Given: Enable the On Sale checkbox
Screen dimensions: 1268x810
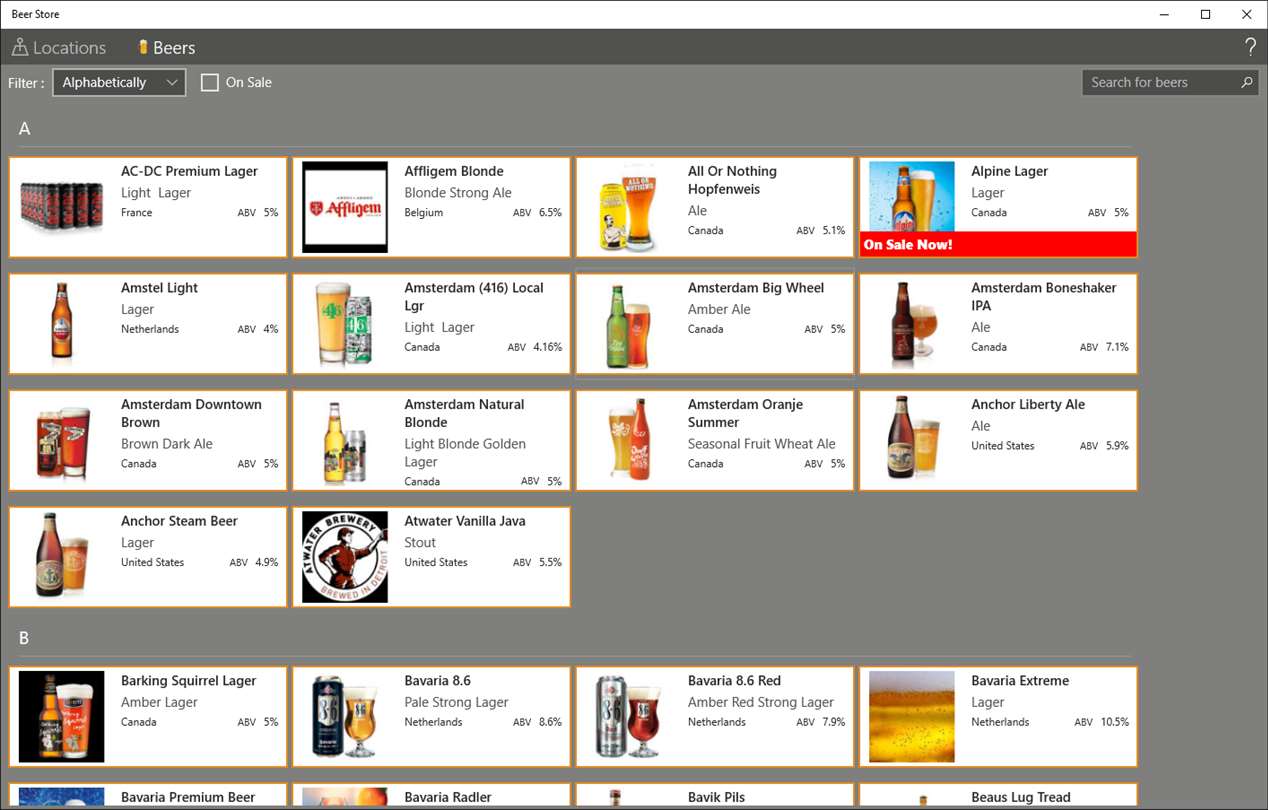Looking at the screenshot, I should (x=210, y=82).
